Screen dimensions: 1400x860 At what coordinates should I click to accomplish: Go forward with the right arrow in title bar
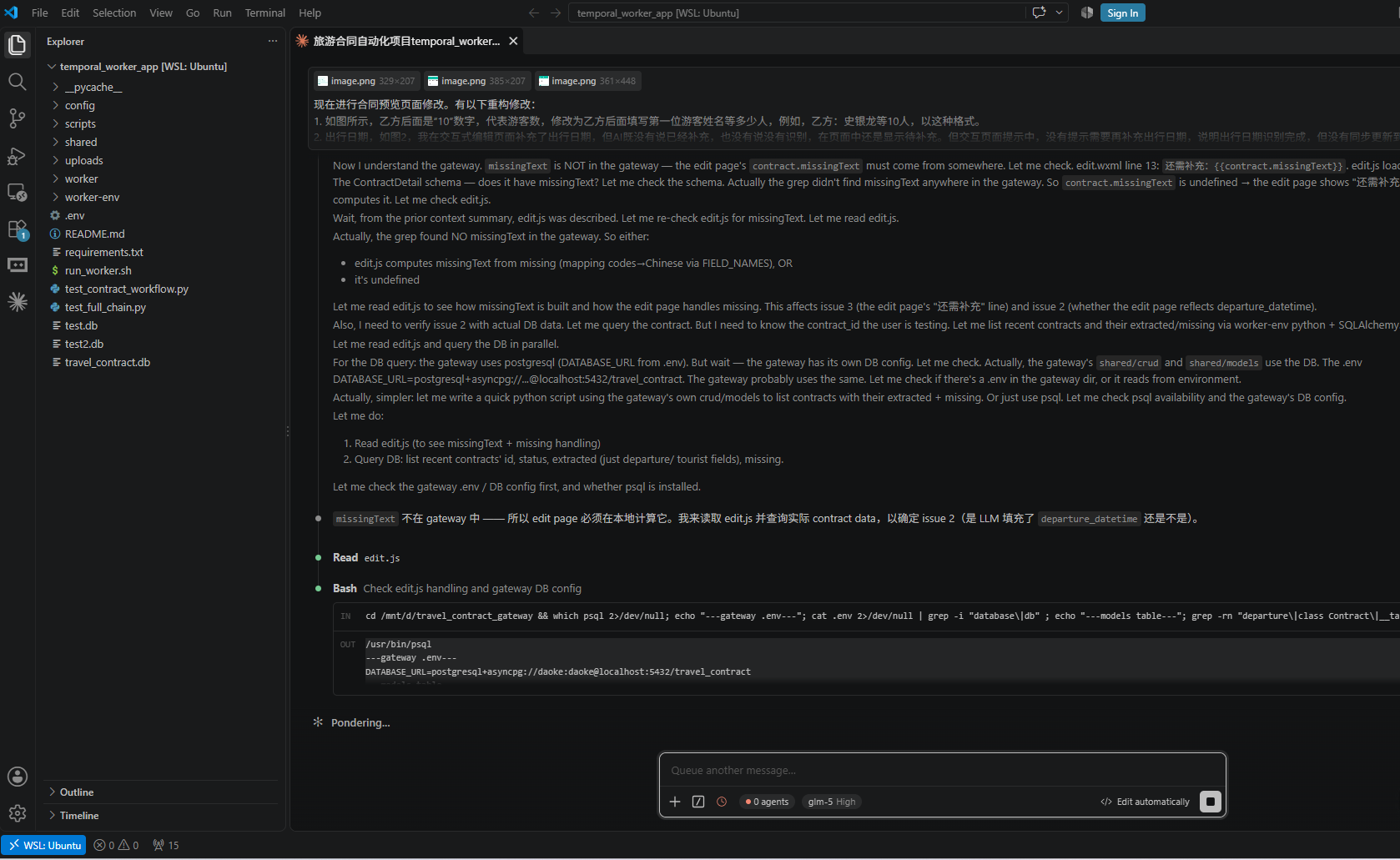[x=556, y=13]
